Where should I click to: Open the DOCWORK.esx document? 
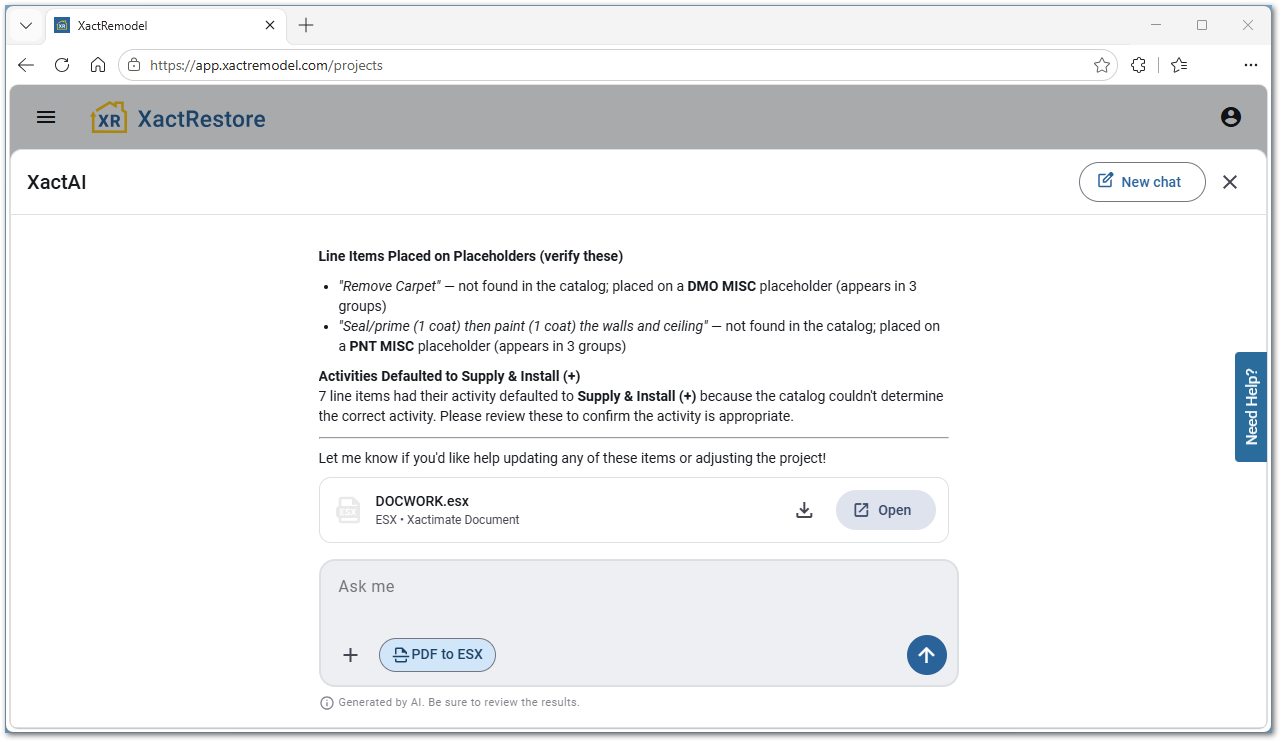click(886, 510)
